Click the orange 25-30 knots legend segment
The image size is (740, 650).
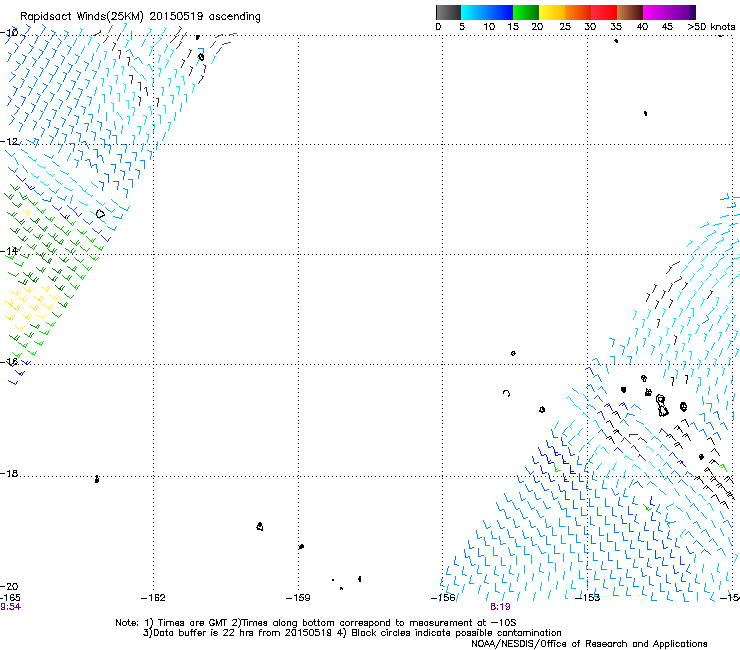point(578,12)
